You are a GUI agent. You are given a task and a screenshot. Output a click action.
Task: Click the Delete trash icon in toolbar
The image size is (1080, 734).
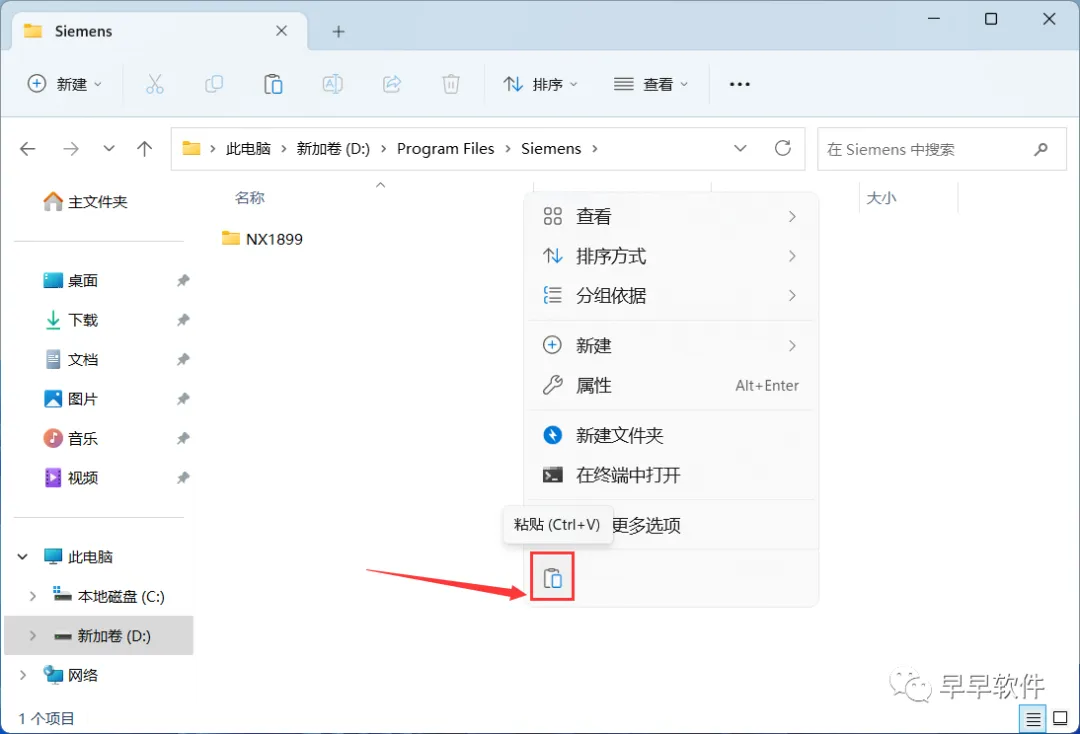pyautogui.click(x=450, y=84)
